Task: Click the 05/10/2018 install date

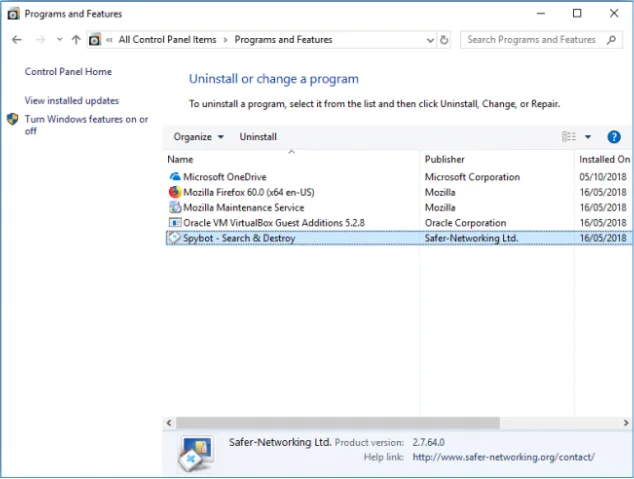Action: click(x=603, y=177)
